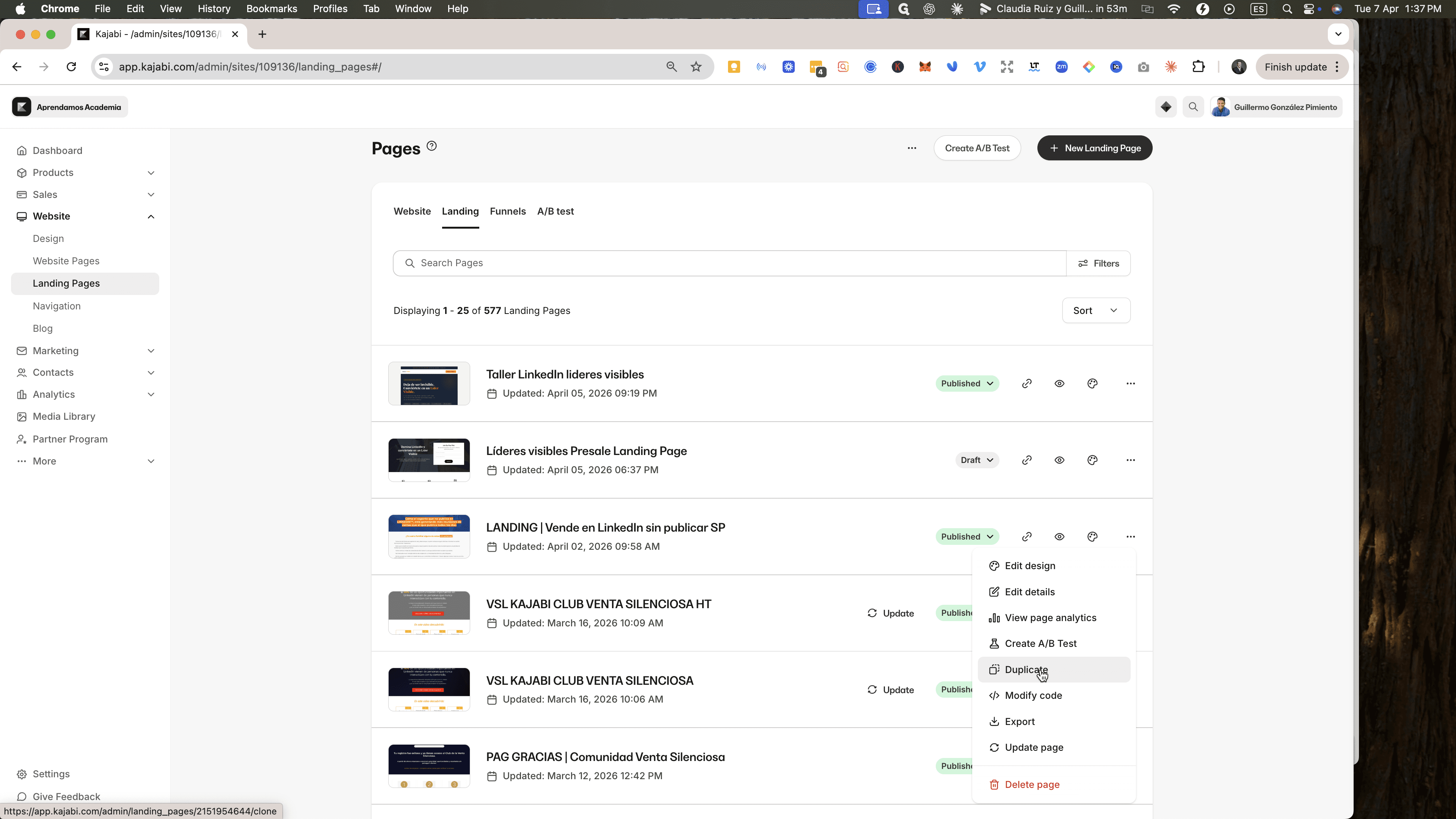Click Create A/B Test header button

(x=977, y=148)
